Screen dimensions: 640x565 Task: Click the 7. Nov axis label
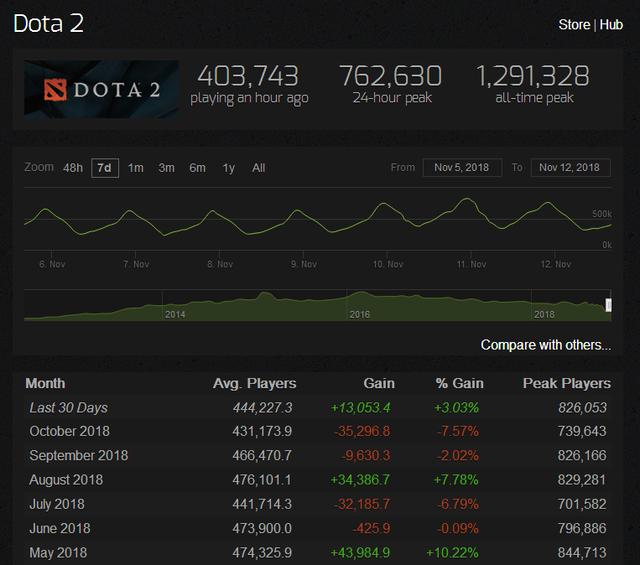pyautogui.click(x=136, y=264)
